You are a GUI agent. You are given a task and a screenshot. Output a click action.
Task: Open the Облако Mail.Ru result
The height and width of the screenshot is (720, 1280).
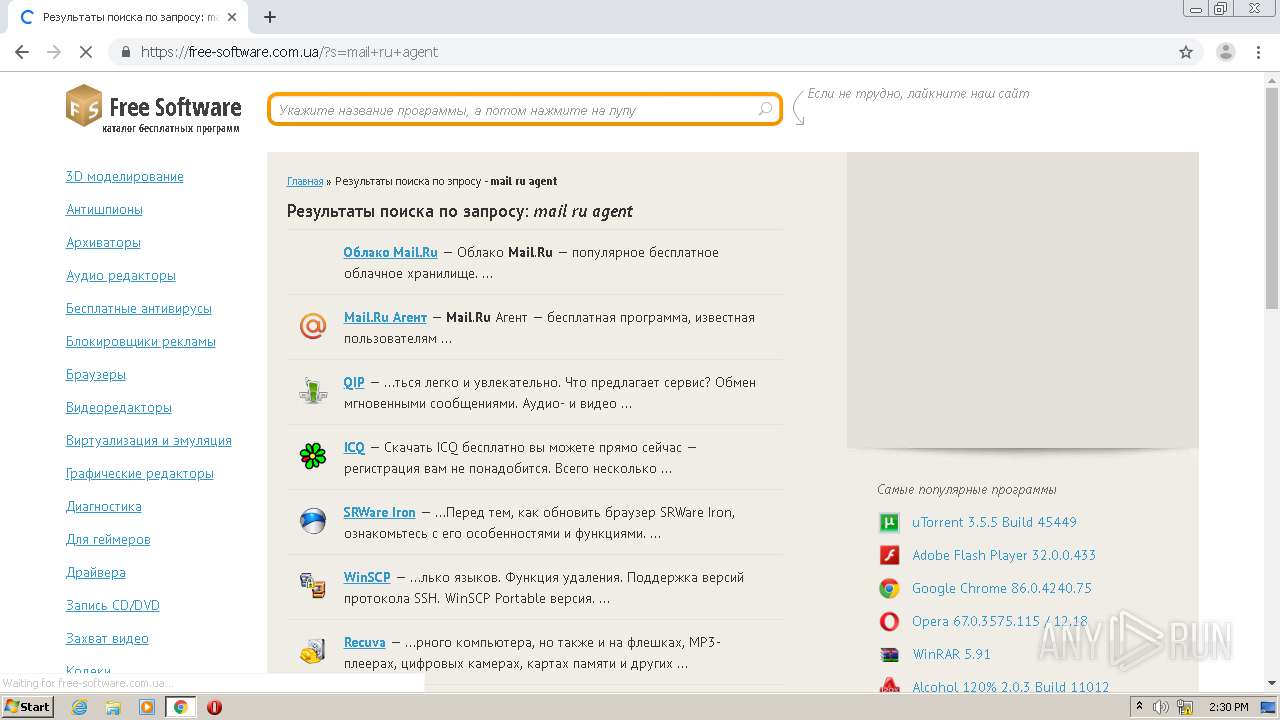point(390,252)
